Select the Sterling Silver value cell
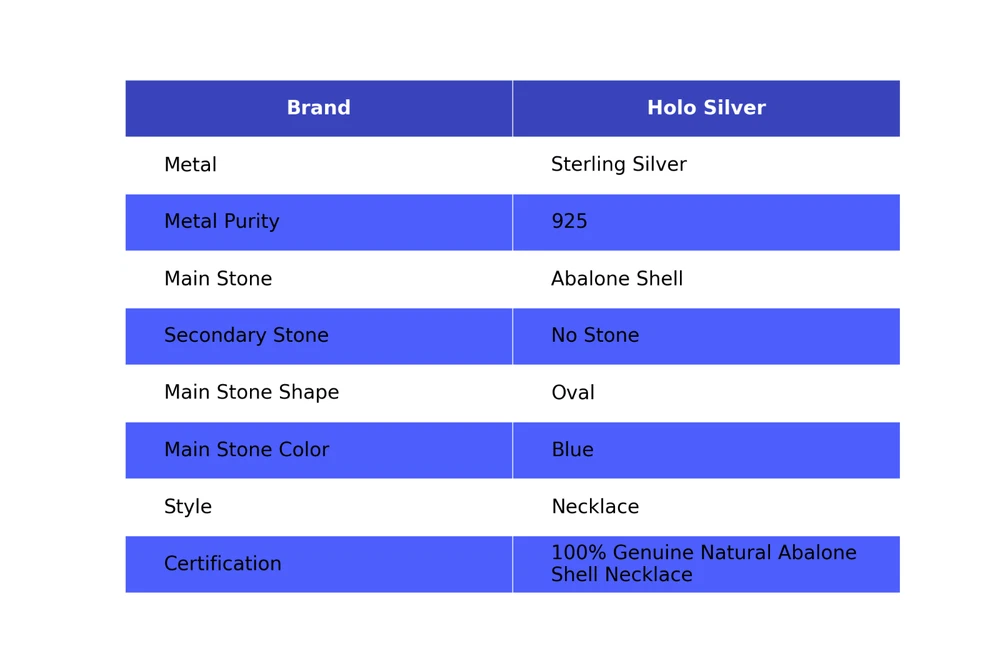The image size is (1000, 666). pos(618,165)
